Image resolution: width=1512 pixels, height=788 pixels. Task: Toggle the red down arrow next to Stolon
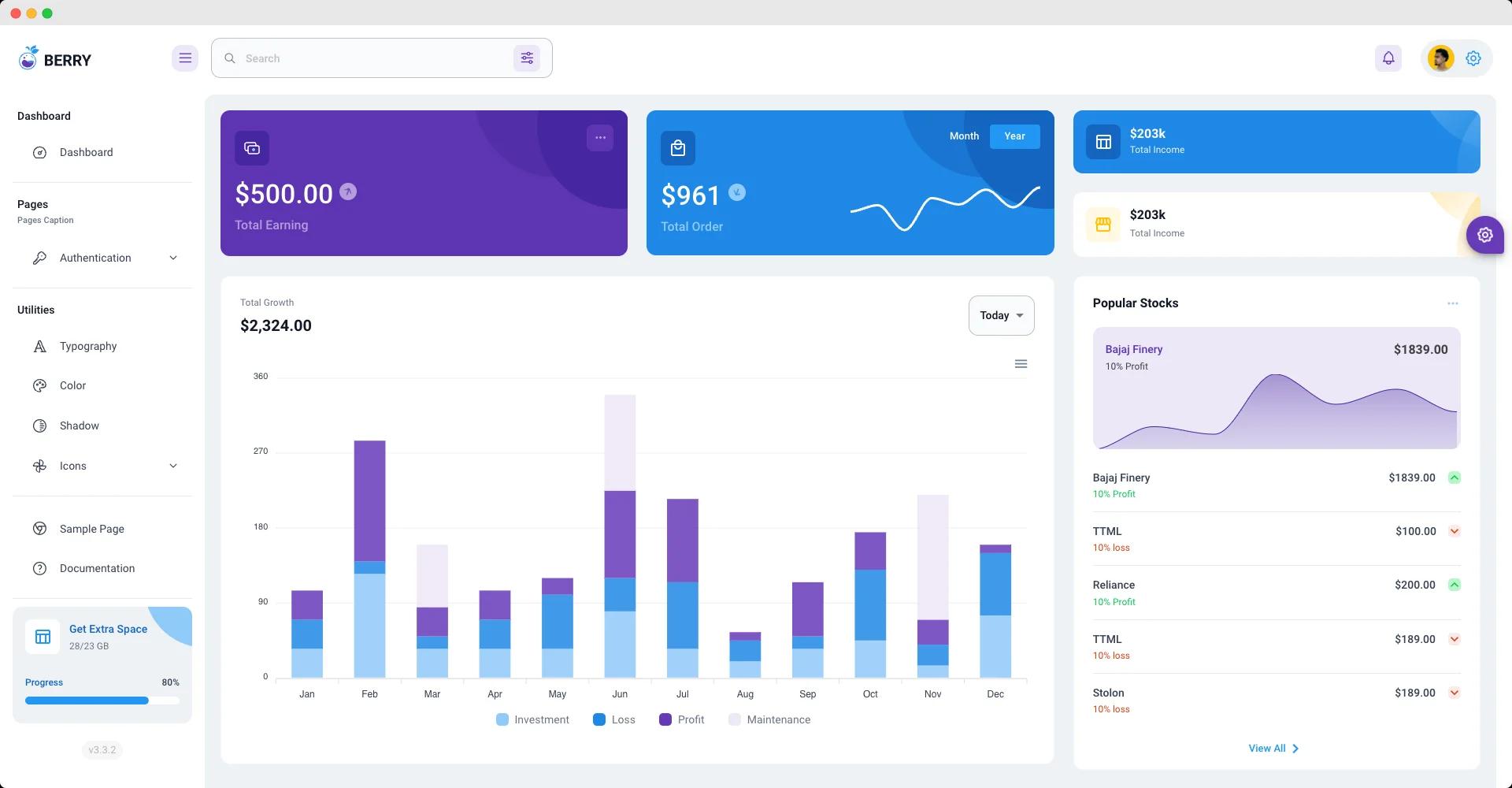(x=1455, y=693)
